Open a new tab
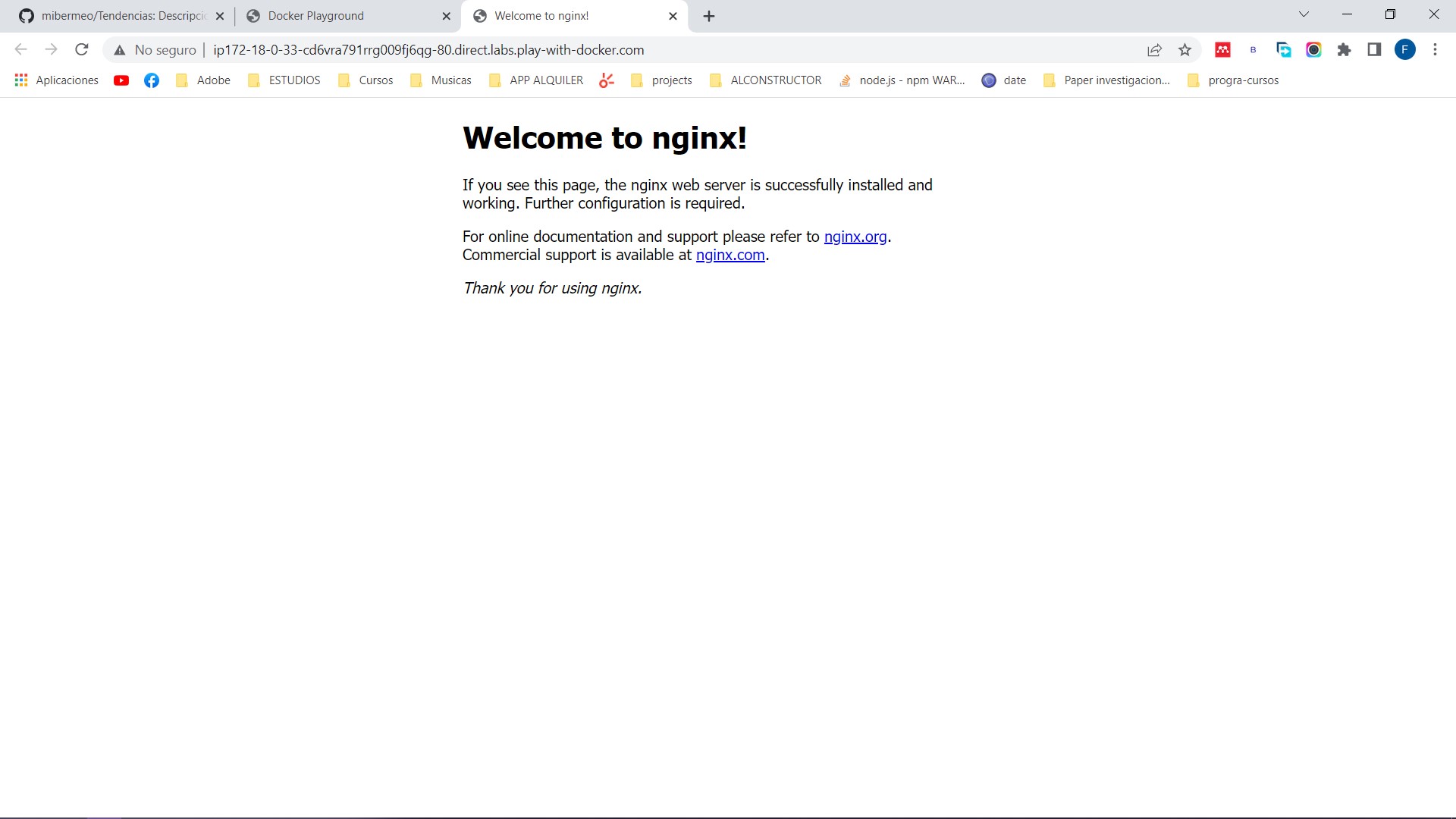Viewport: 1456px width, 819px height. [x=709, y=16]
